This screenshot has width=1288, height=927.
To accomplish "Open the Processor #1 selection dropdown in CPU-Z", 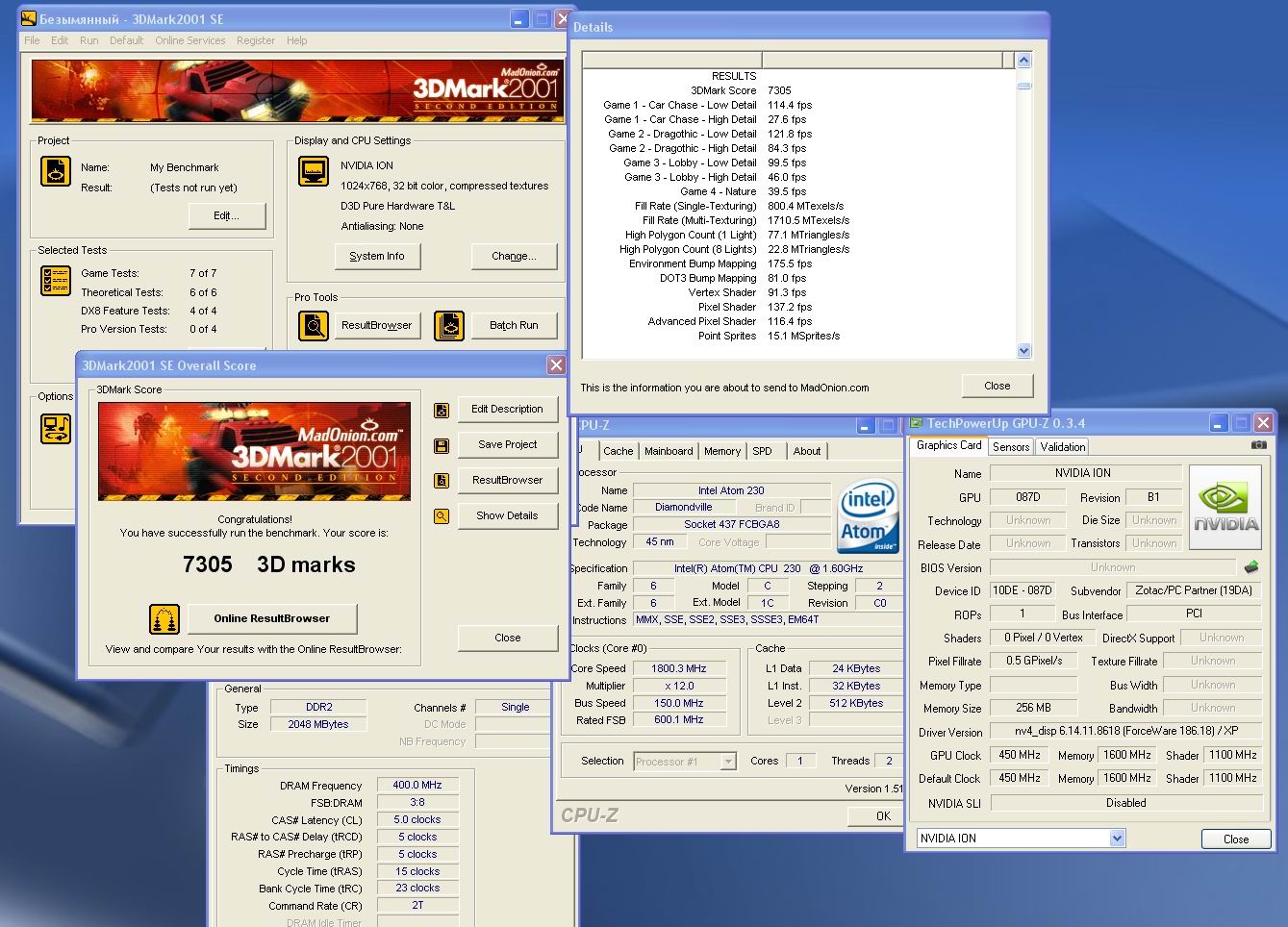I will [x=728, y=762].
